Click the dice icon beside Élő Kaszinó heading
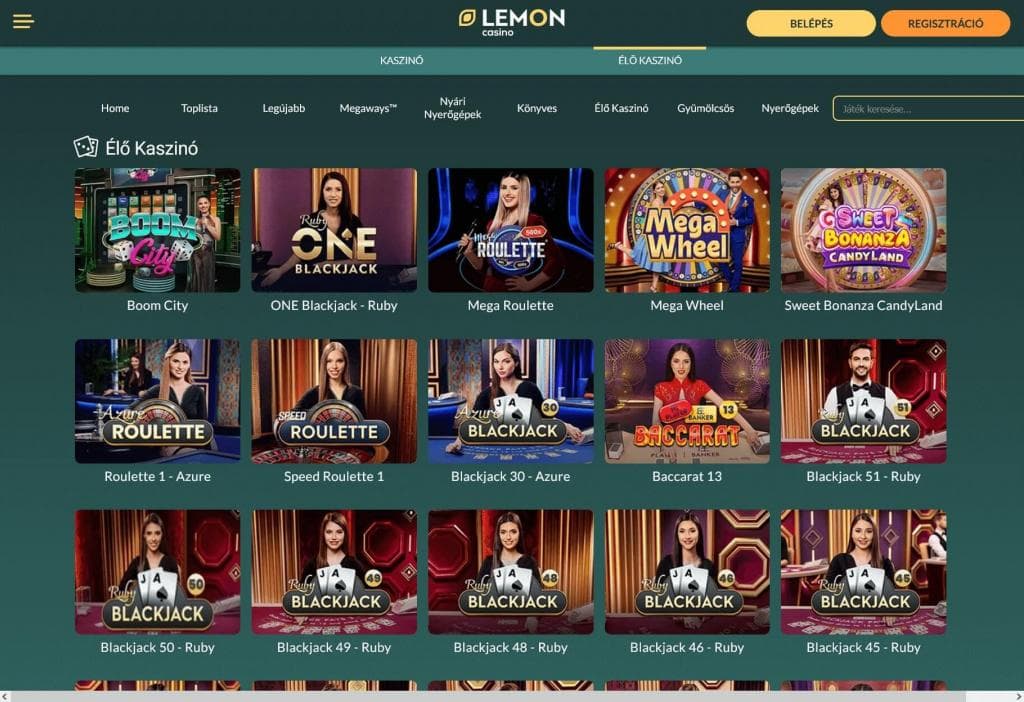This screenshot has height=702, width=1024. tap(86, 148)
